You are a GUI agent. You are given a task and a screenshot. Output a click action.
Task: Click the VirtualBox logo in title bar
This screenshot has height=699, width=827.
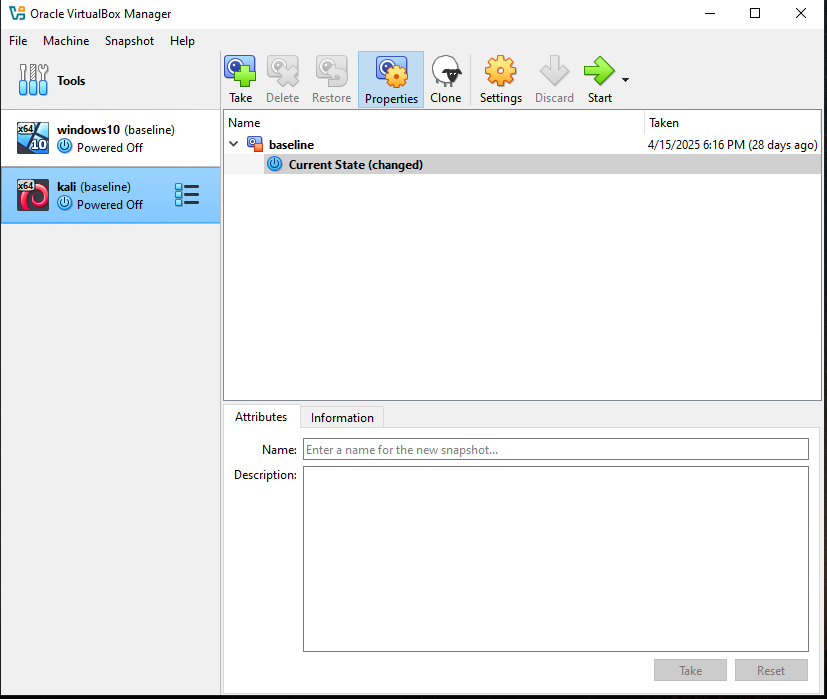coord(17,13)
